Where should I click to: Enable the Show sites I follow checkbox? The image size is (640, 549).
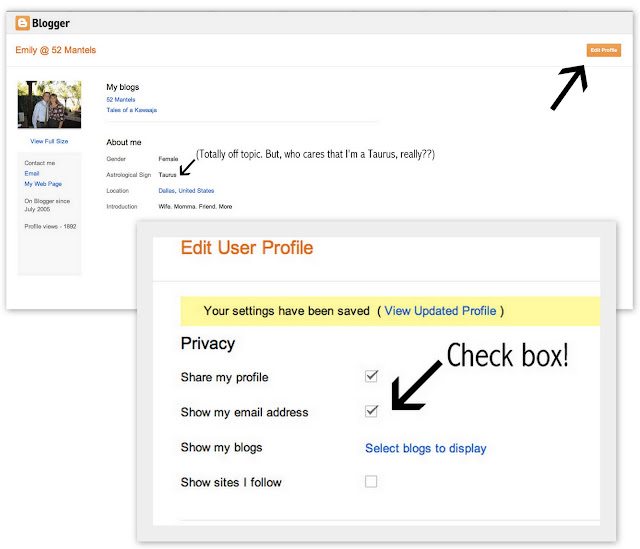[371, 482]
